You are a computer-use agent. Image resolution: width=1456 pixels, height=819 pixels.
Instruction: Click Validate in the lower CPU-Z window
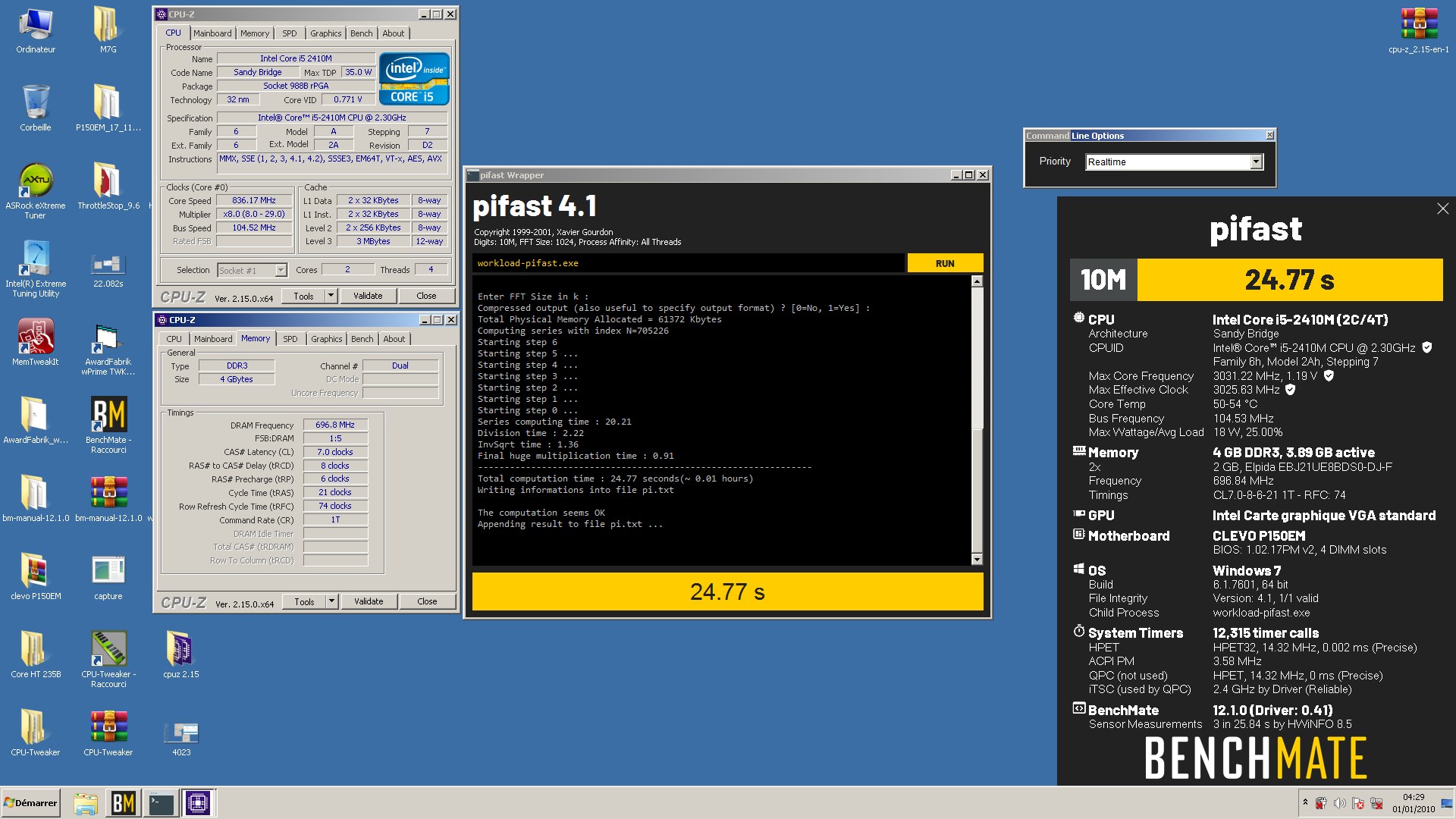pyautogui.click(x=369, y=601)
